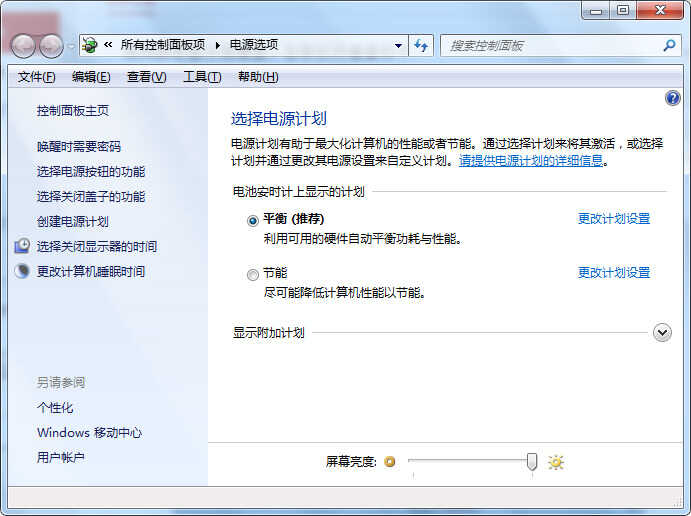The height and width of the screenshot is (516, 691).
Task: Click the search magnifier icon
Action: tap(670, 45)
